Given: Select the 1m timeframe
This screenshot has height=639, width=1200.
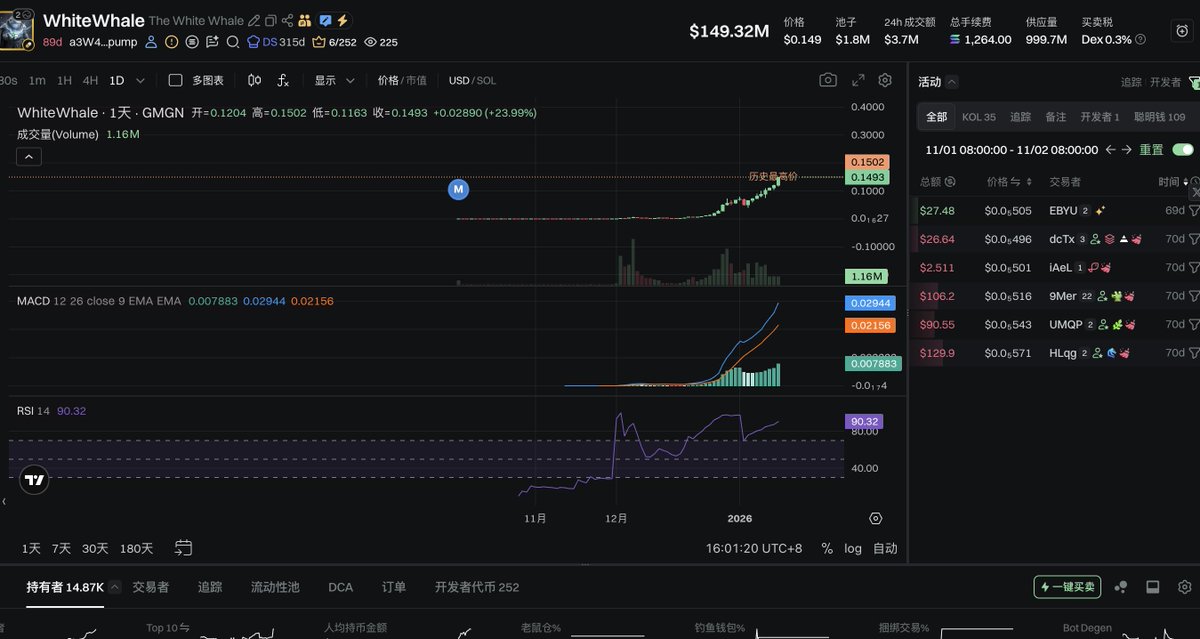Looking at the screenshot, I should [37, 80].
